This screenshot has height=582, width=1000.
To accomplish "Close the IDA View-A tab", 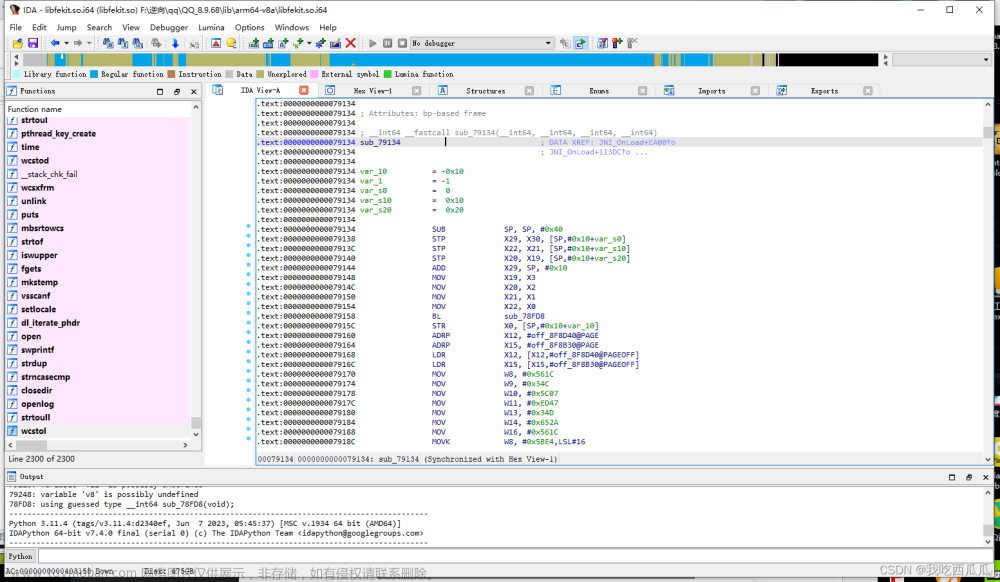I will [x=304, y=91].
